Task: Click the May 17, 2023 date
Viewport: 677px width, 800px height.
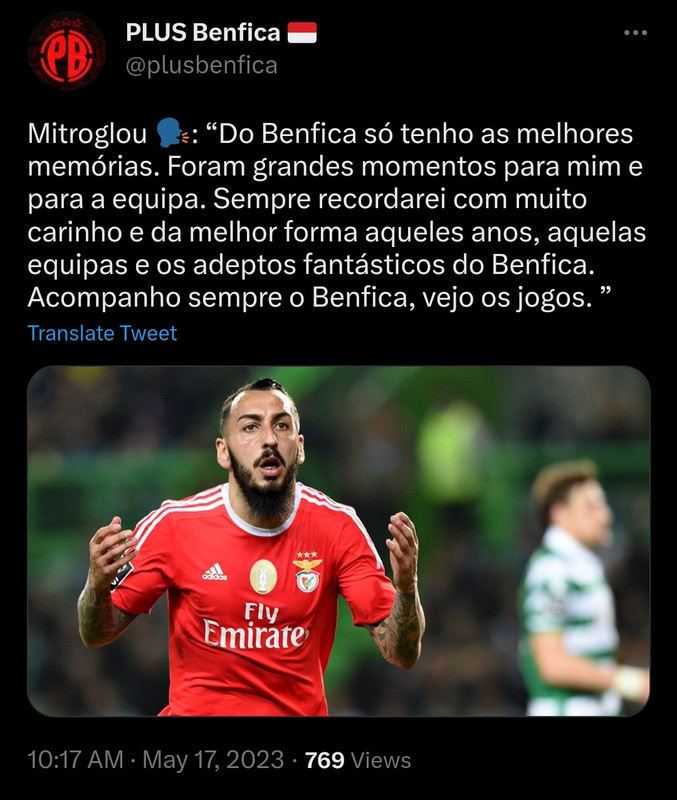Action: point(213,760)
